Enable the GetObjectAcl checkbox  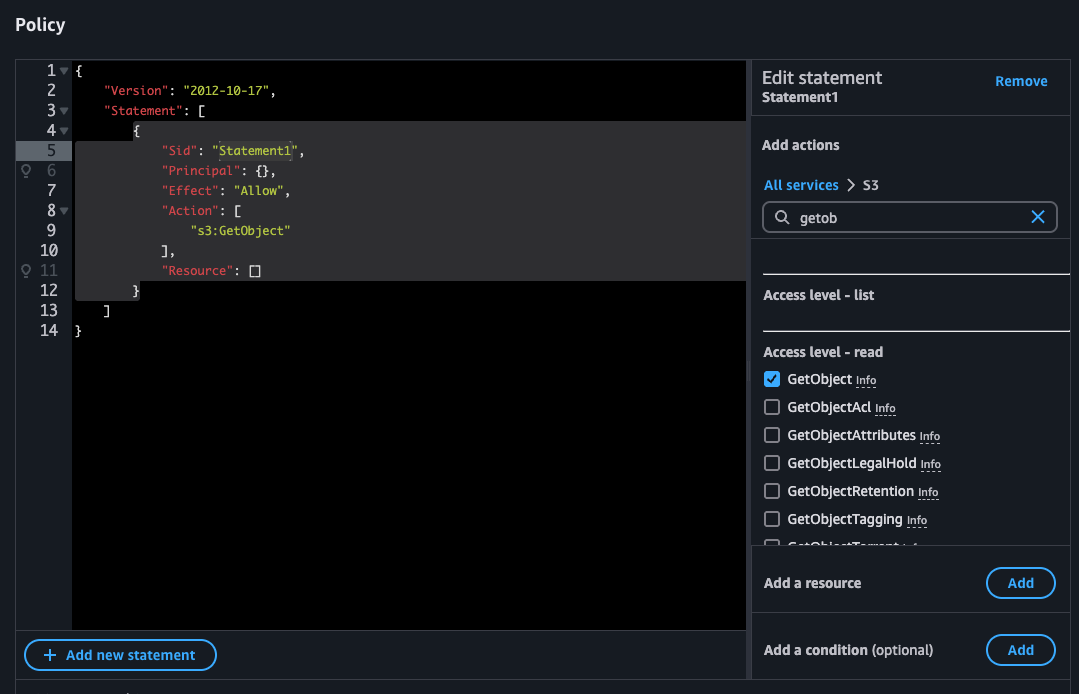(x=772, y=407)
